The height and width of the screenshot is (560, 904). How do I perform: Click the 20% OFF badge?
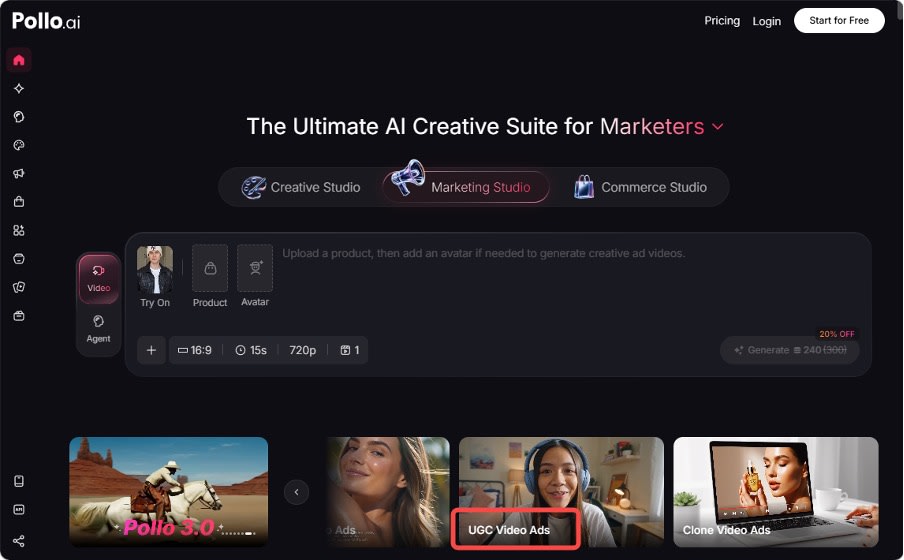coord(837,334)
